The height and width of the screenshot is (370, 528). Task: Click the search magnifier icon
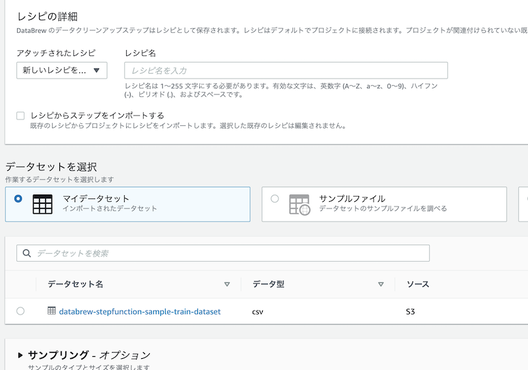click(27, 253)
